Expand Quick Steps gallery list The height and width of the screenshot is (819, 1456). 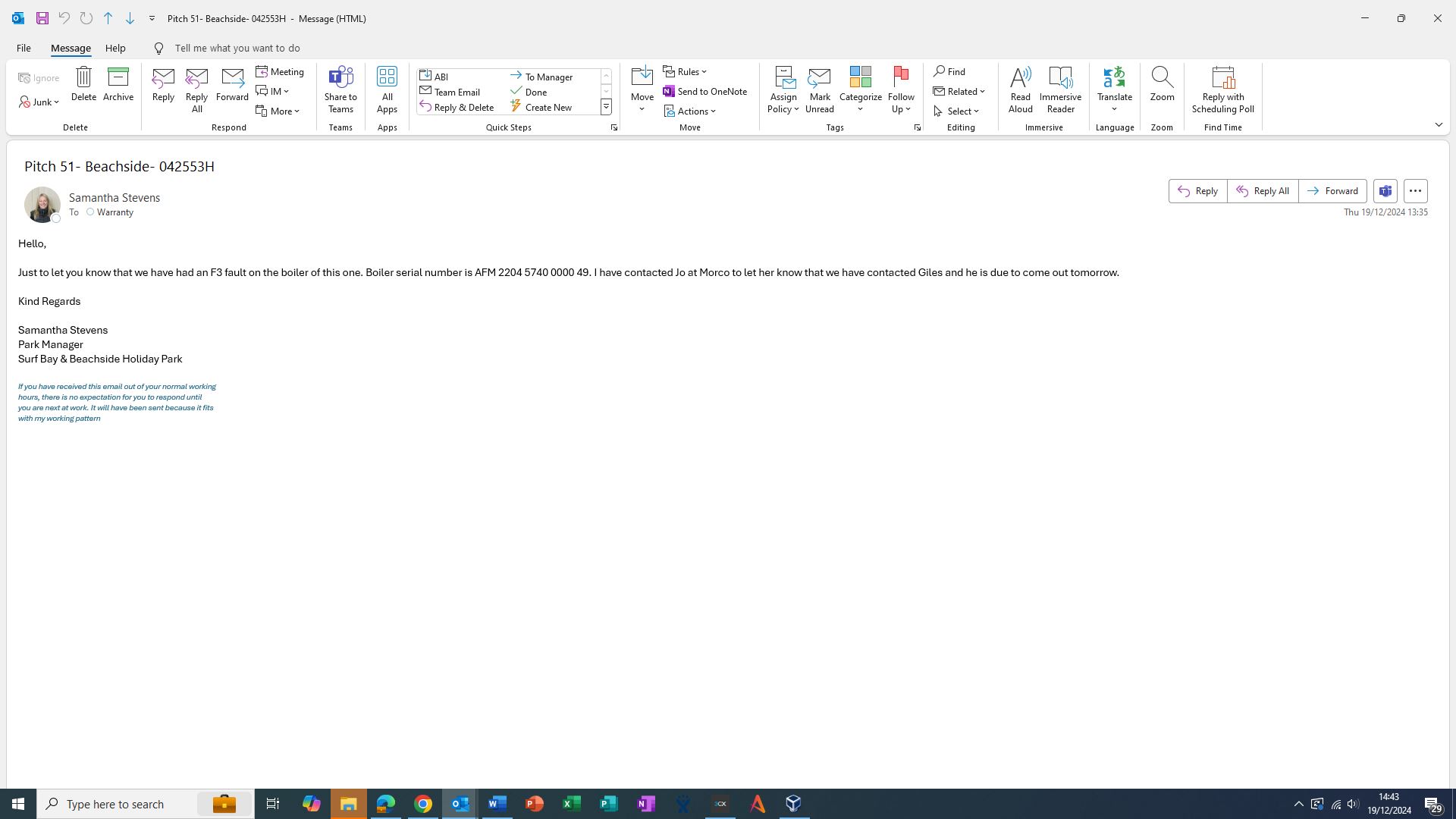(x=606, y=108)
